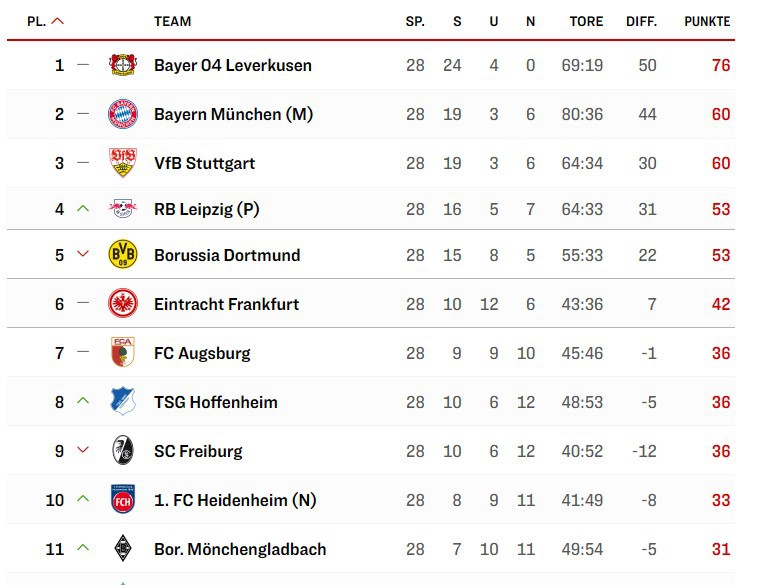Click the Borussia Dortmund BVB logo
The width and height of the screenshot is (769, 585).
coord(123,255)
